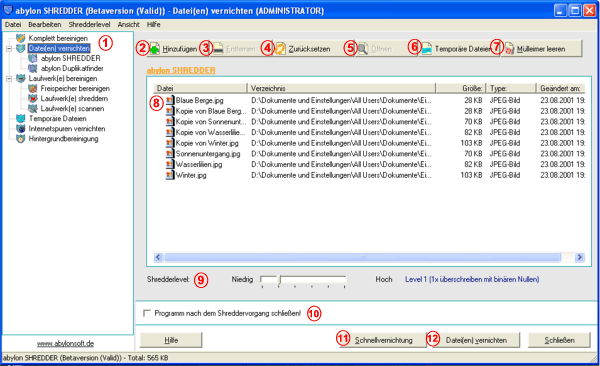Click the Laufwerk(e) shreddern icon
Screen dimensions: 600x366
point(33,98)
